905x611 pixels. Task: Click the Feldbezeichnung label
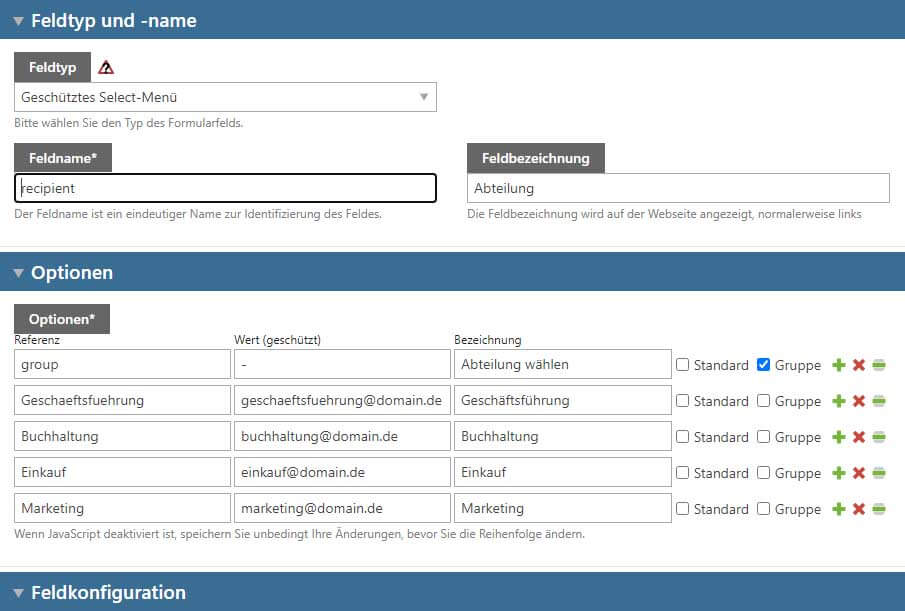[x=536, y=158]
